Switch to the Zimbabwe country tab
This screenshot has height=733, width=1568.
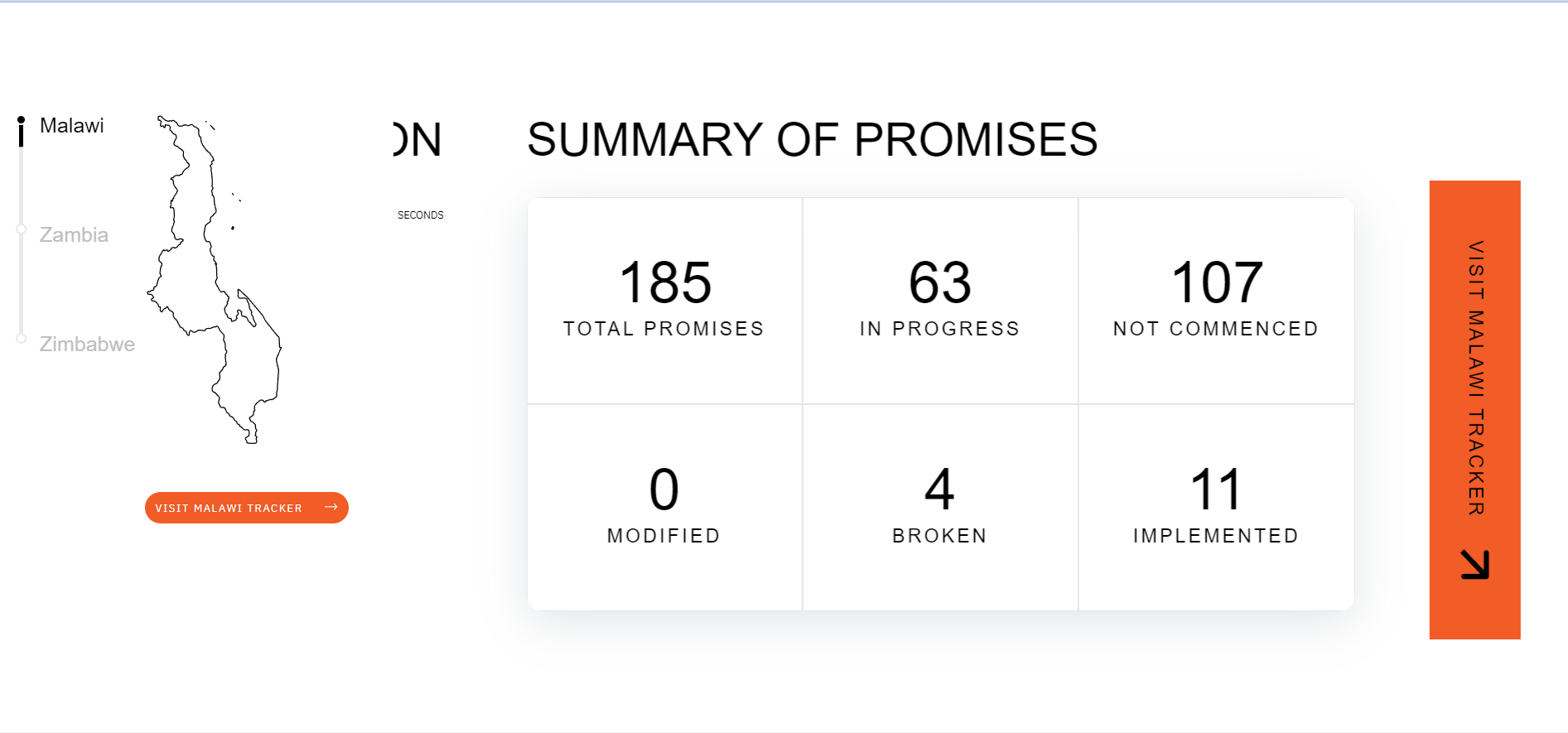[87, 345]
